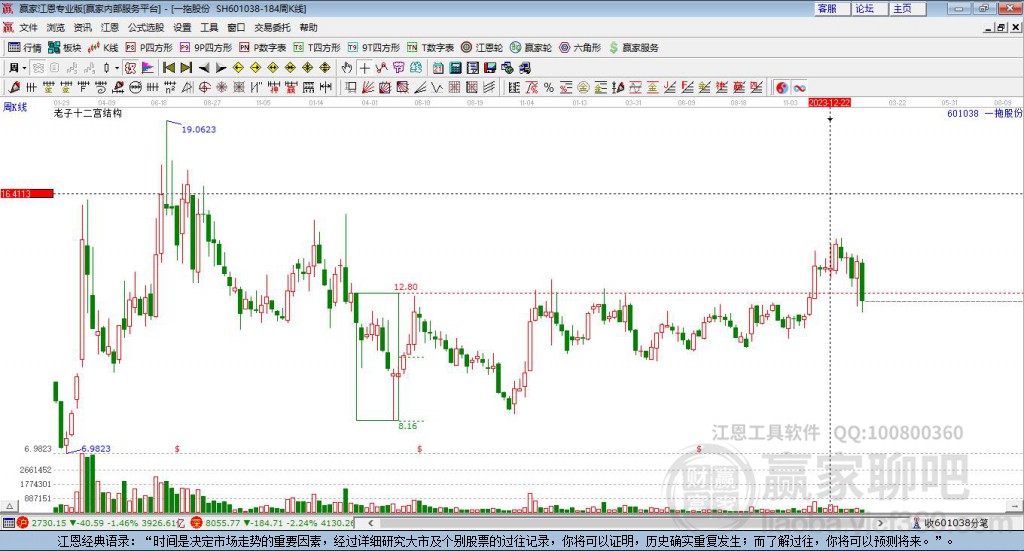Open the calculator icon
The image size is (1024, 551).
(455, 68)
